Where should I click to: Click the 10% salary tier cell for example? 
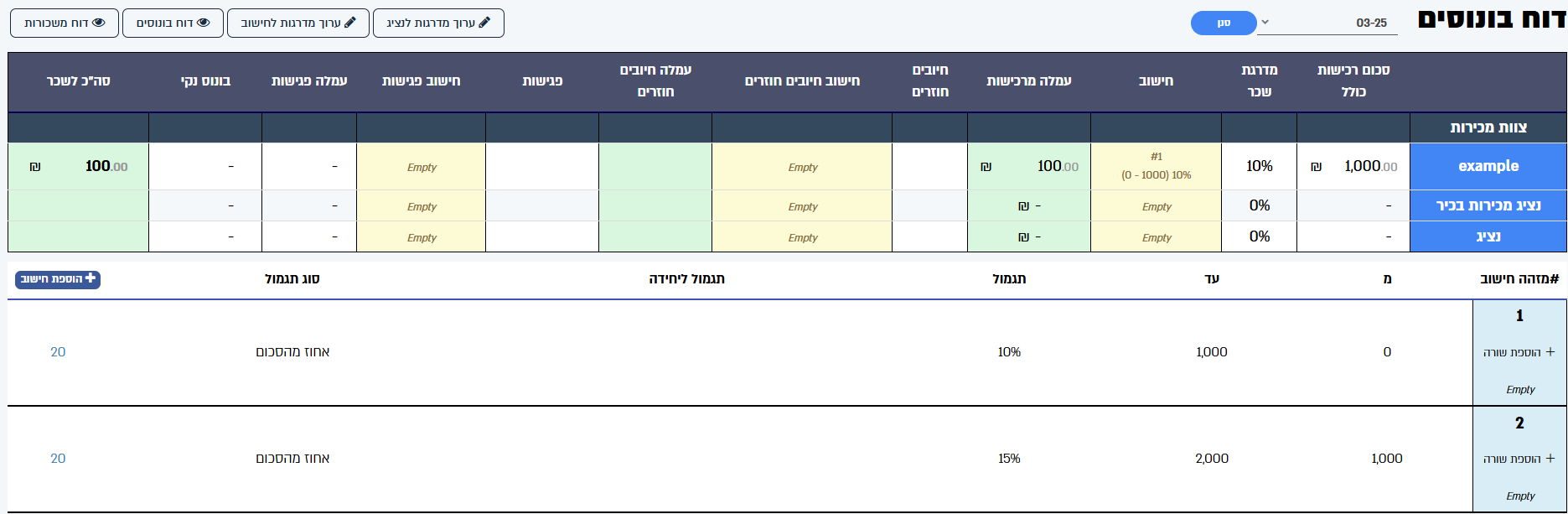[x=1259, y=166]
